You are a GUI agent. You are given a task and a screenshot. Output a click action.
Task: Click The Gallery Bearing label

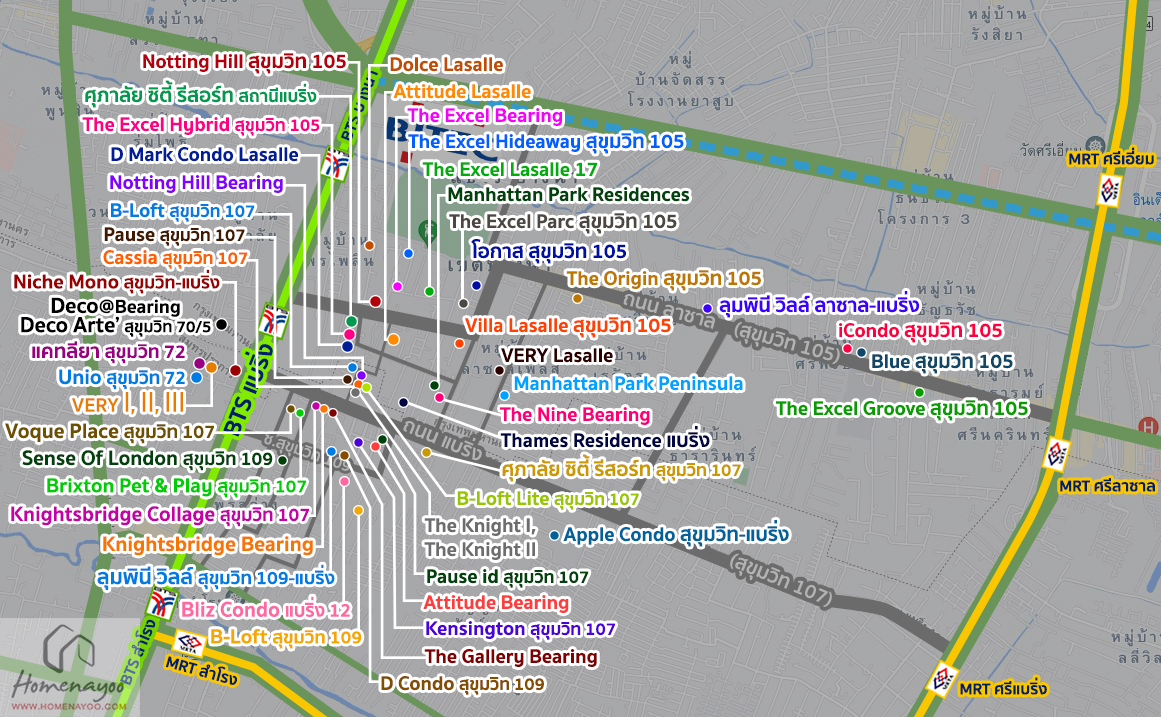point(511,657)
